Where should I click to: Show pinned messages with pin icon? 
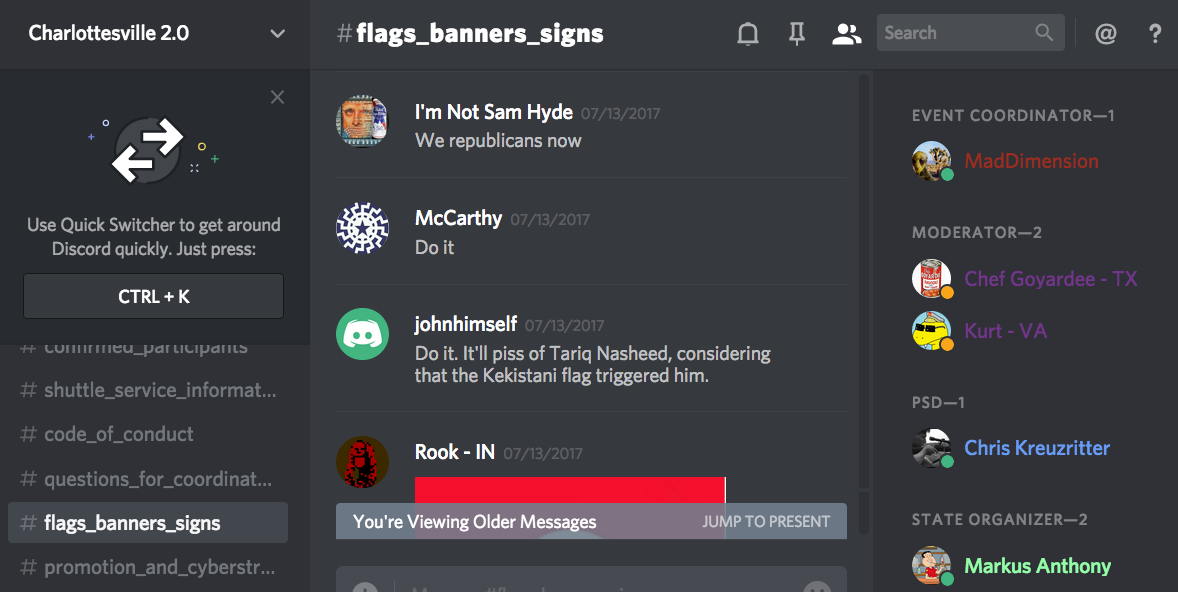pos(796,33)
